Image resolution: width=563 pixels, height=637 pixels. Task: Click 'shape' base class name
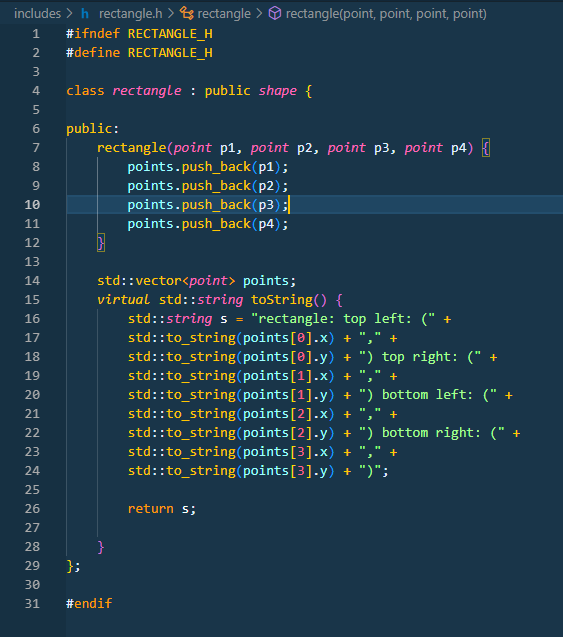pyautogui.click(x=278, y=91)
